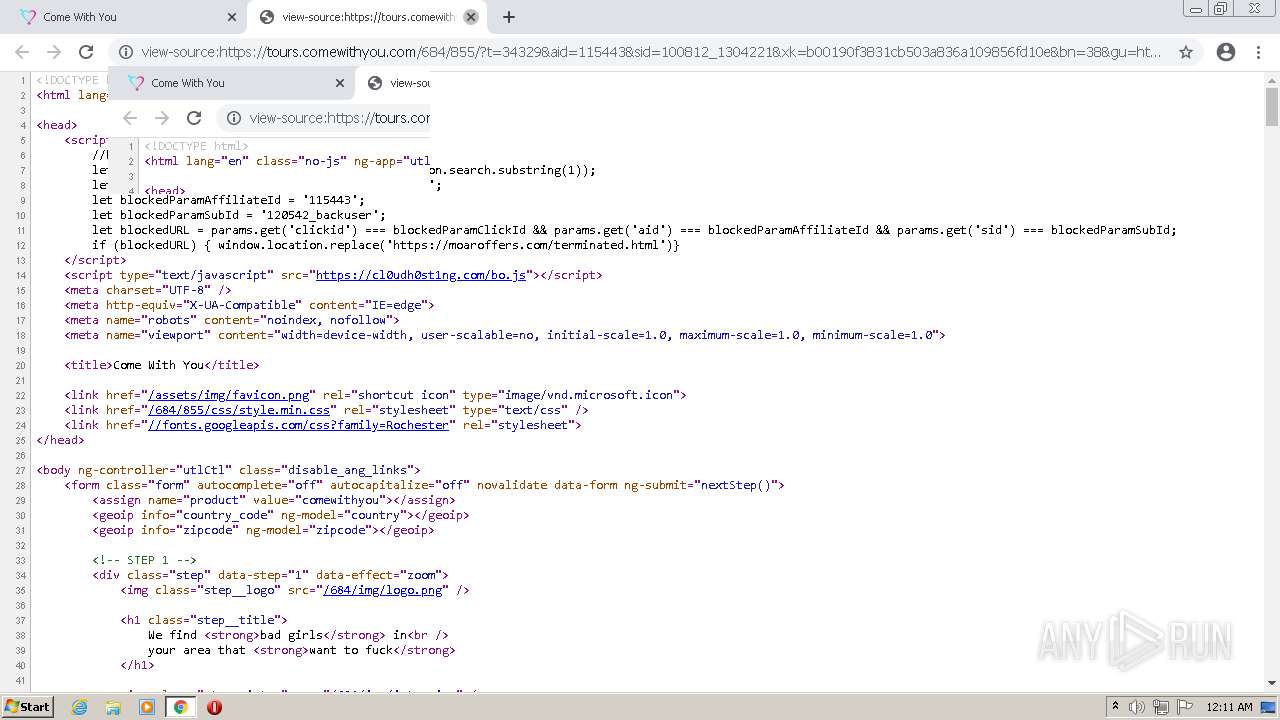Open the /assets/img/favicon.png link

pos(231,395)
